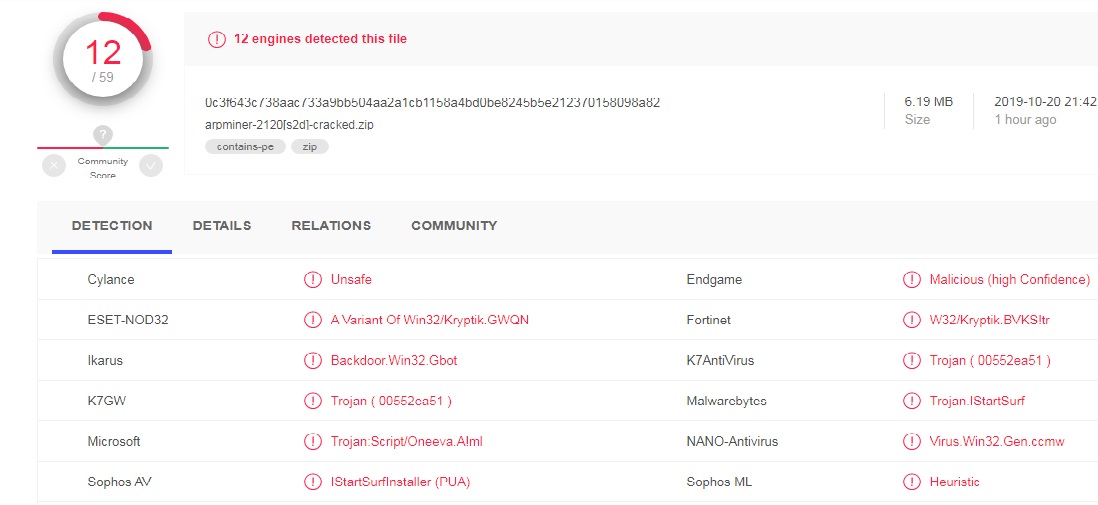Click the alert icon beside Trojan:Script/Oneeva.A!ml
This screenshot has width=1098, height=505.
(312, 441)
